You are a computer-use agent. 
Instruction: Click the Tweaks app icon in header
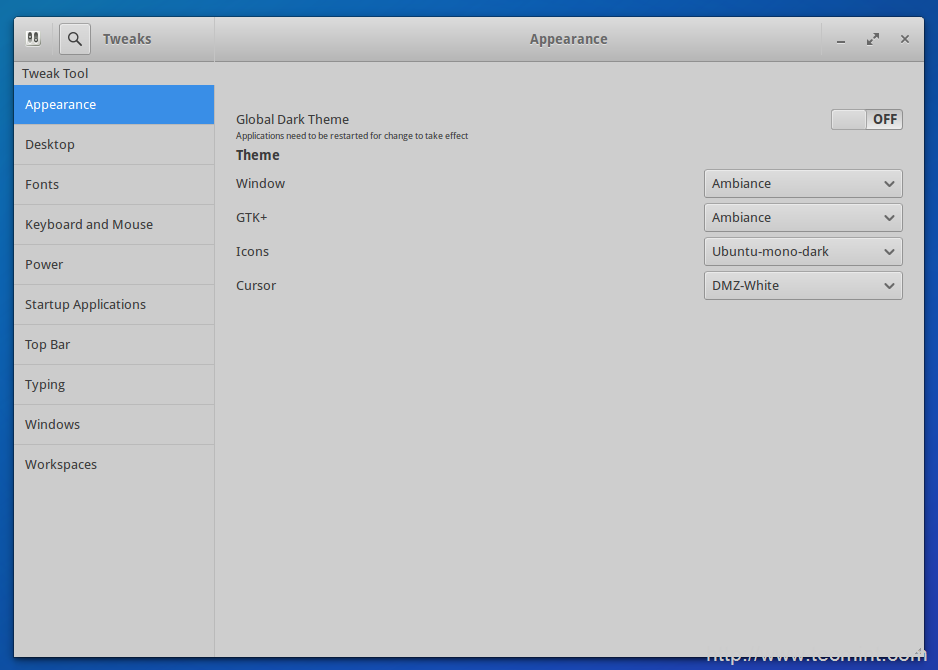click(33, 38)
